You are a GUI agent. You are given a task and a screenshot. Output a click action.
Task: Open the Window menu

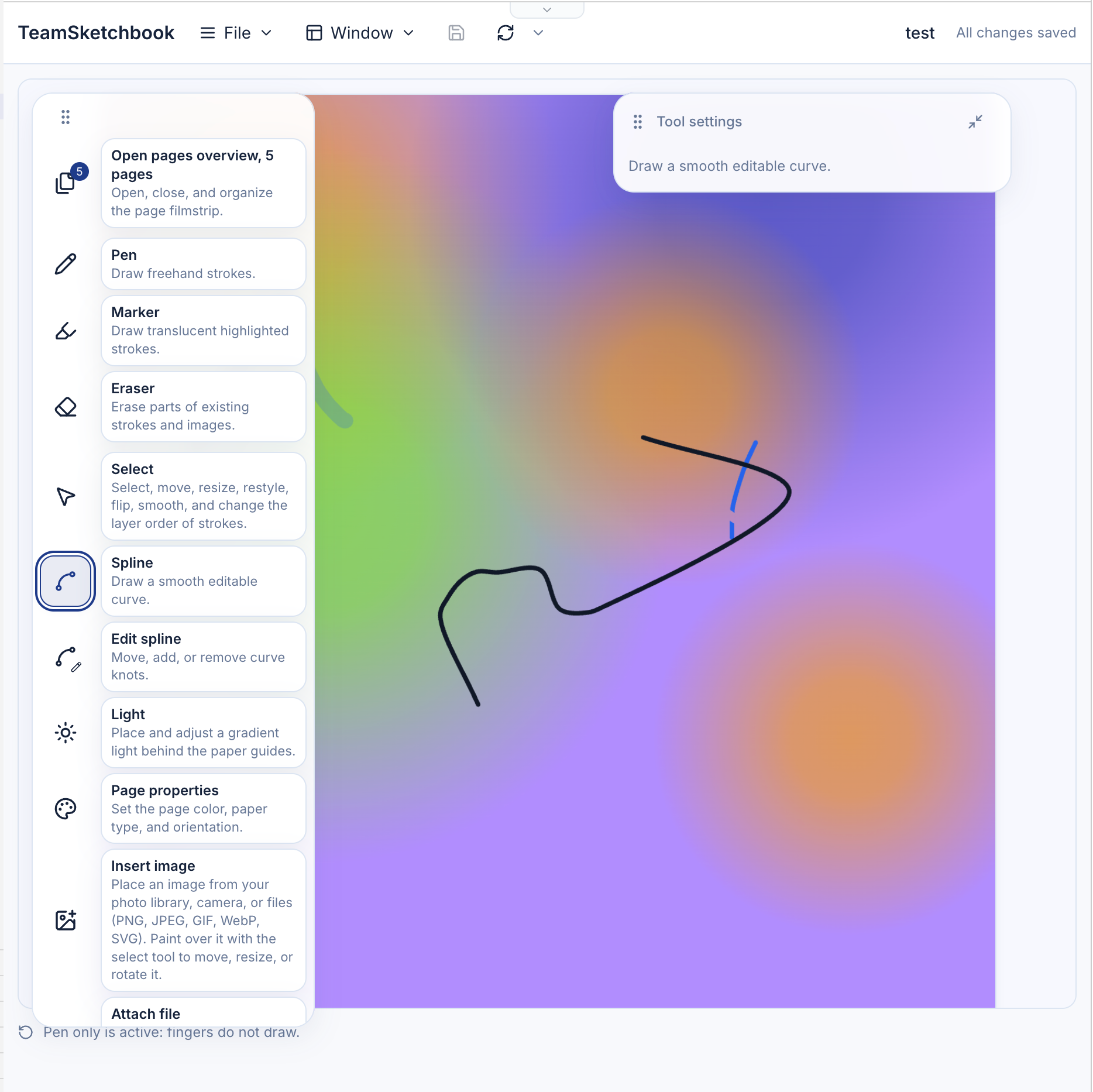pyautogui.click(x=360, y=33)
